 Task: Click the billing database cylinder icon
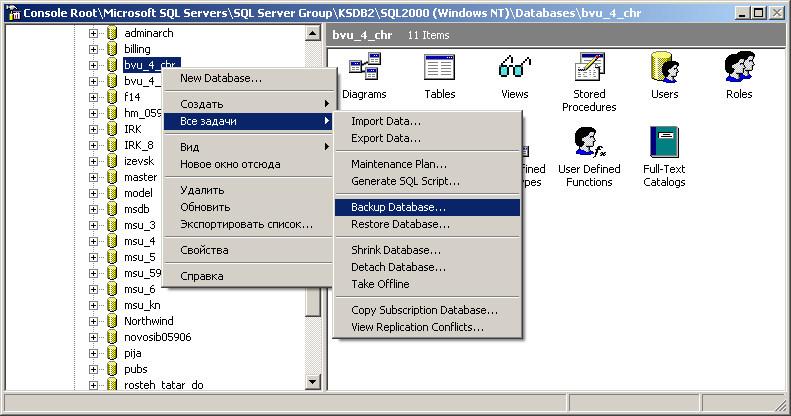pyautogui.click(x=112, y=49)
